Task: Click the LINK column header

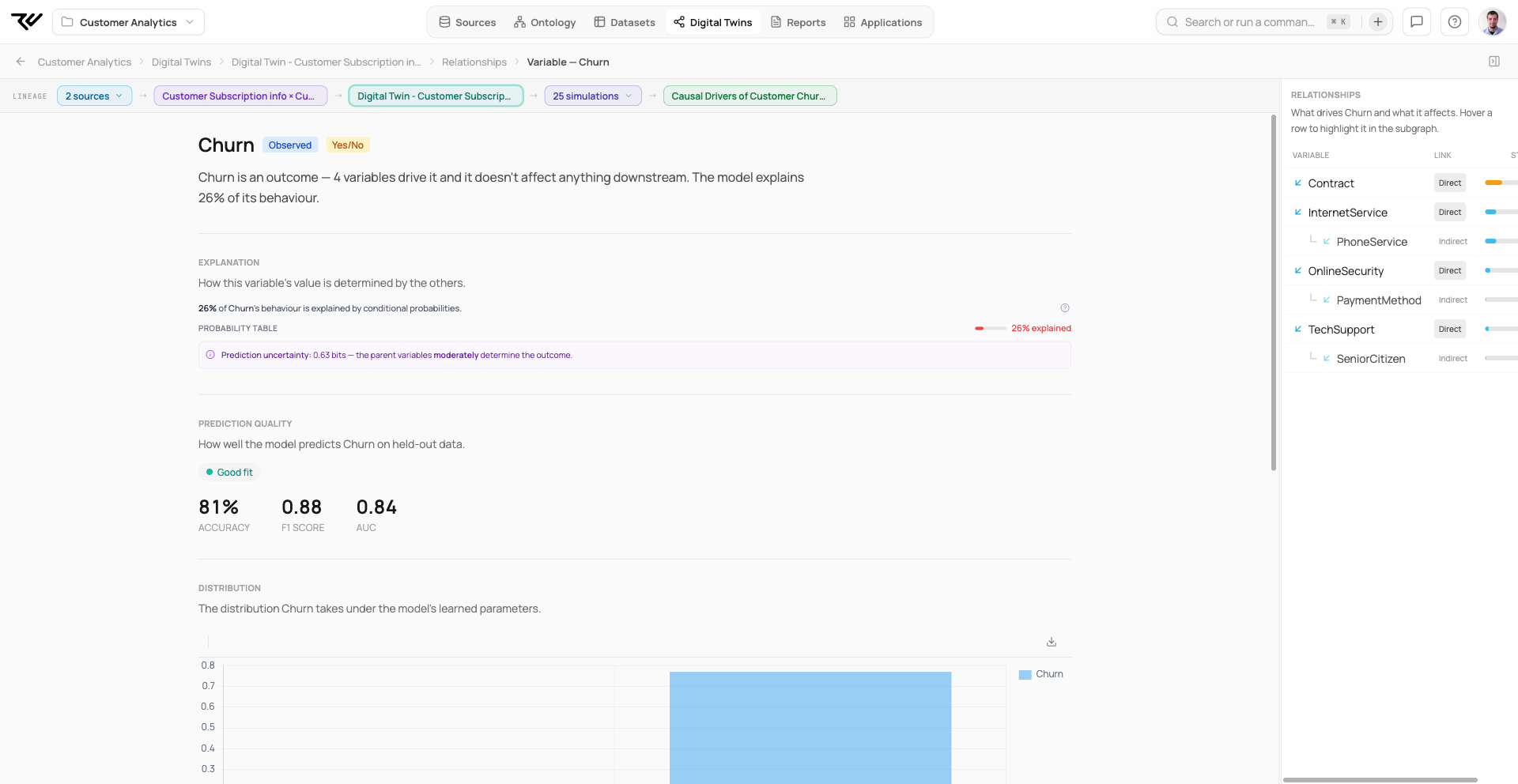Action: (1443, 155)
